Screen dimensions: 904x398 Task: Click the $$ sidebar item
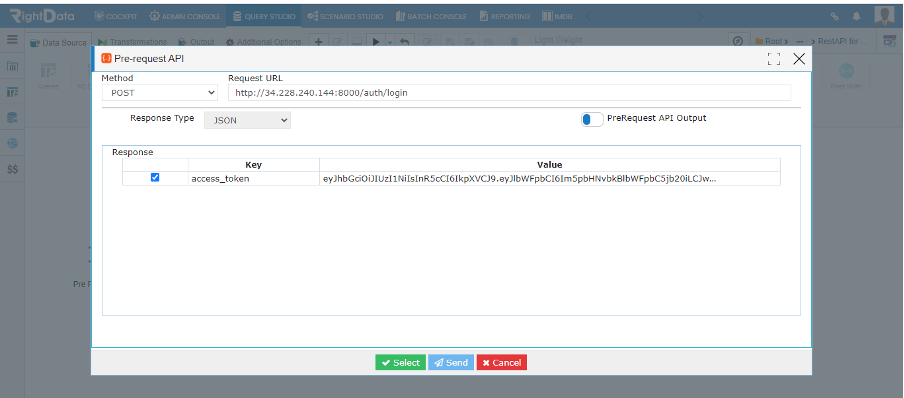(x=12, y=170)
